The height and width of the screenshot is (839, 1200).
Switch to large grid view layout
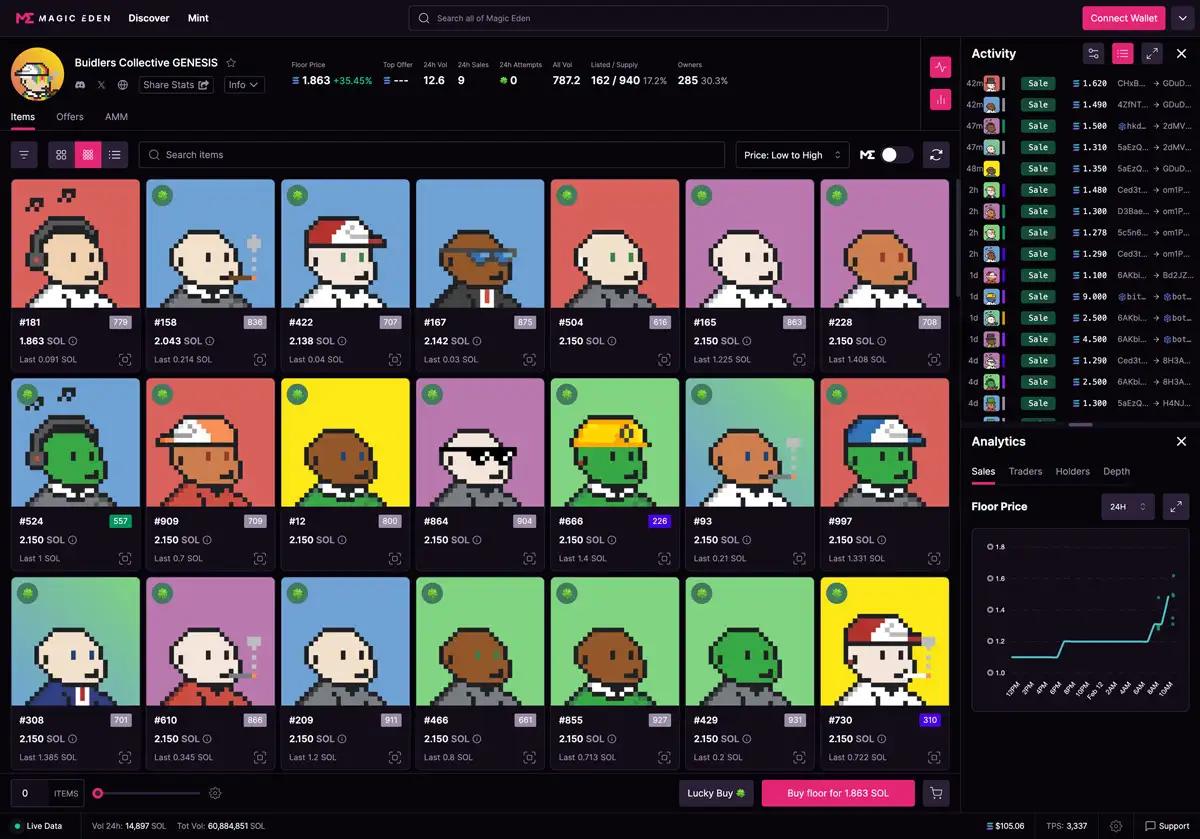click(61, 155)
